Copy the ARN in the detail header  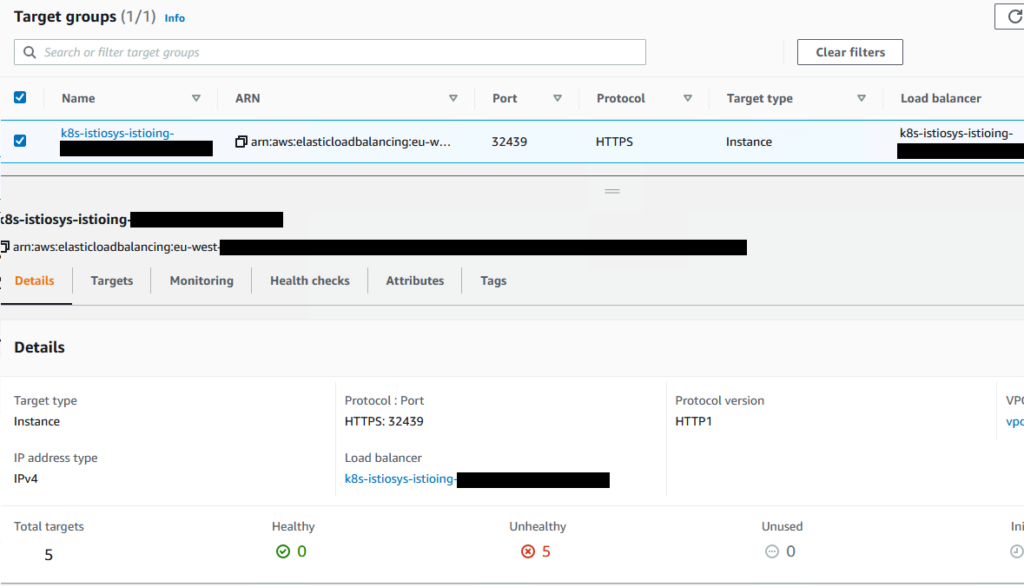[5, 247]
